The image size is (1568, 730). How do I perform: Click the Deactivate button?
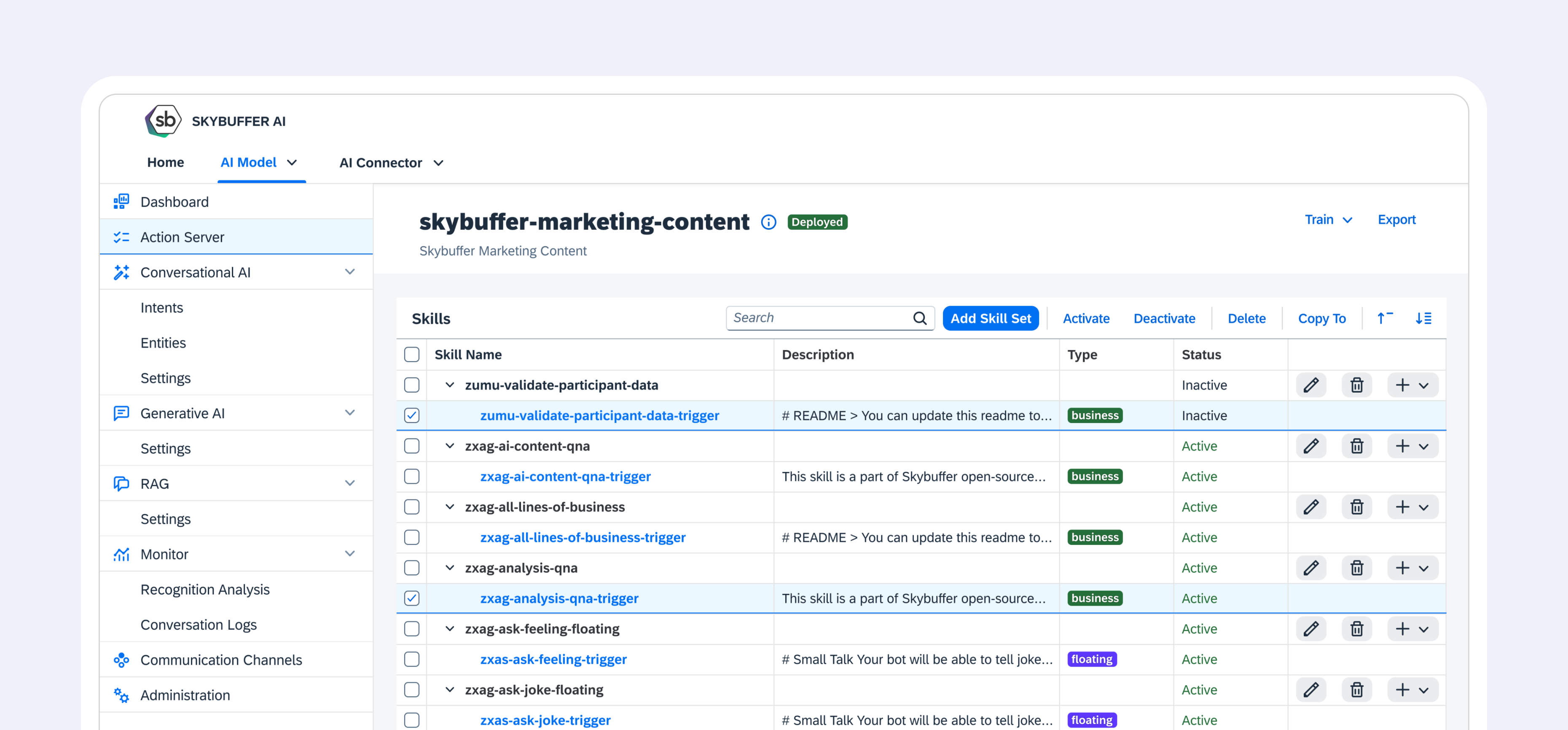[1164, 318]
